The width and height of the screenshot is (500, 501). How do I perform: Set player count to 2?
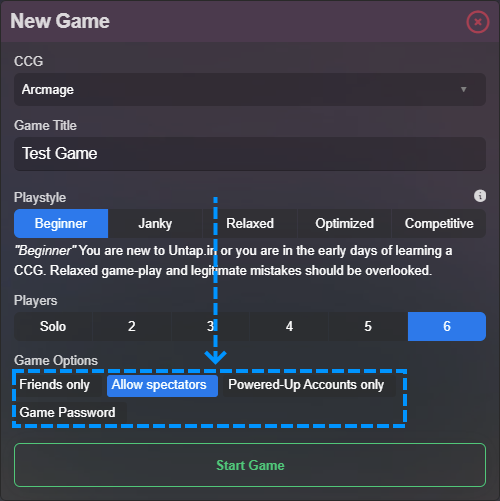132,326
